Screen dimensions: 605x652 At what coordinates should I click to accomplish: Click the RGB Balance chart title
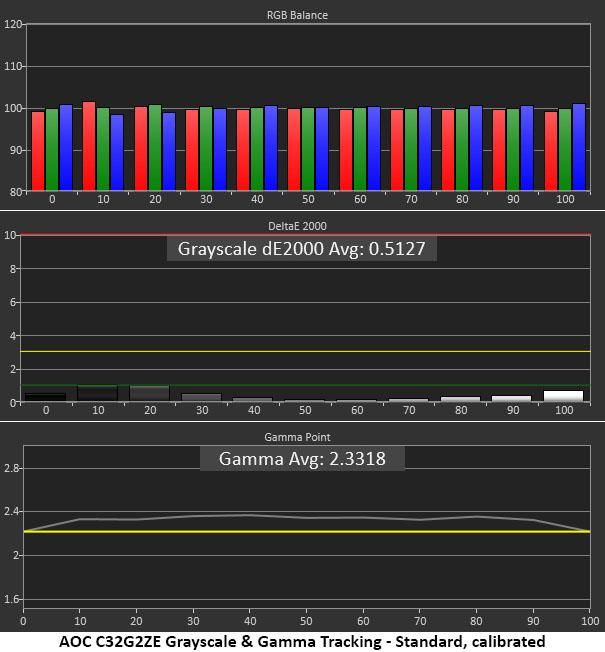click(297, 15)
